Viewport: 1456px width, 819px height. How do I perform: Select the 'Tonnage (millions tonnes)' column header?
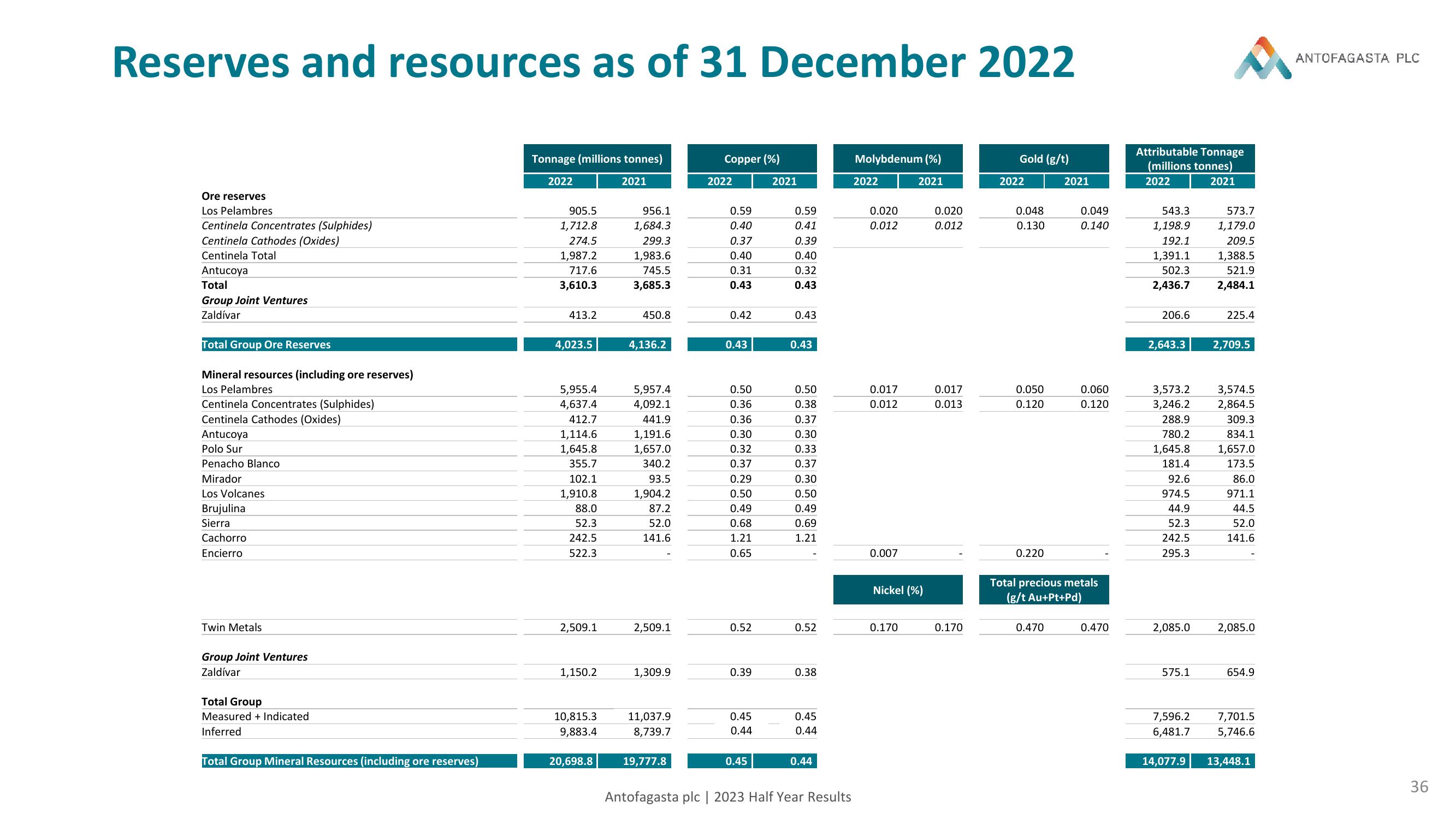(597, 159)
